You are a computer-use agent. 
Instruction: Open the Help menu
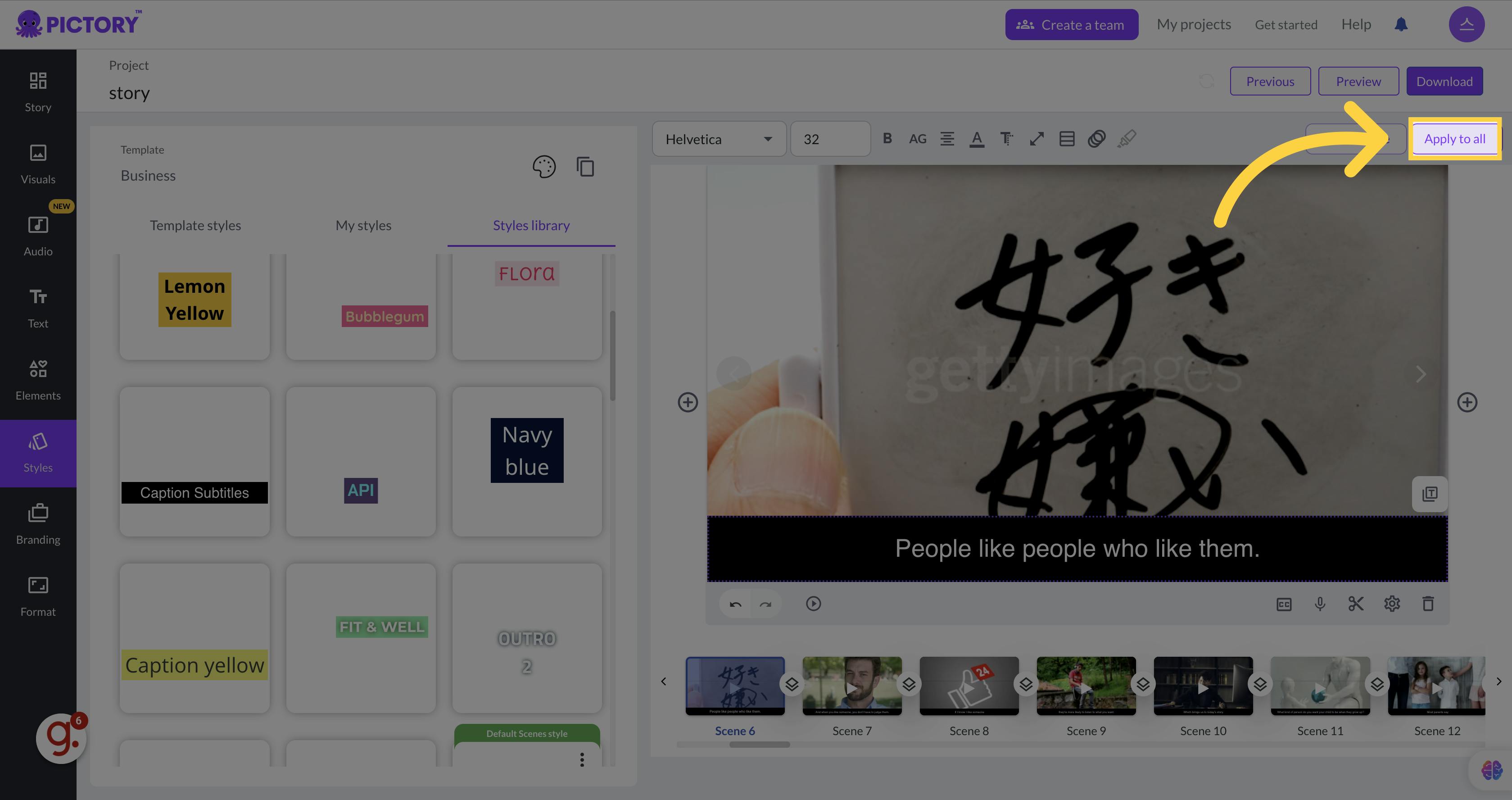[x=1356, y=25]
